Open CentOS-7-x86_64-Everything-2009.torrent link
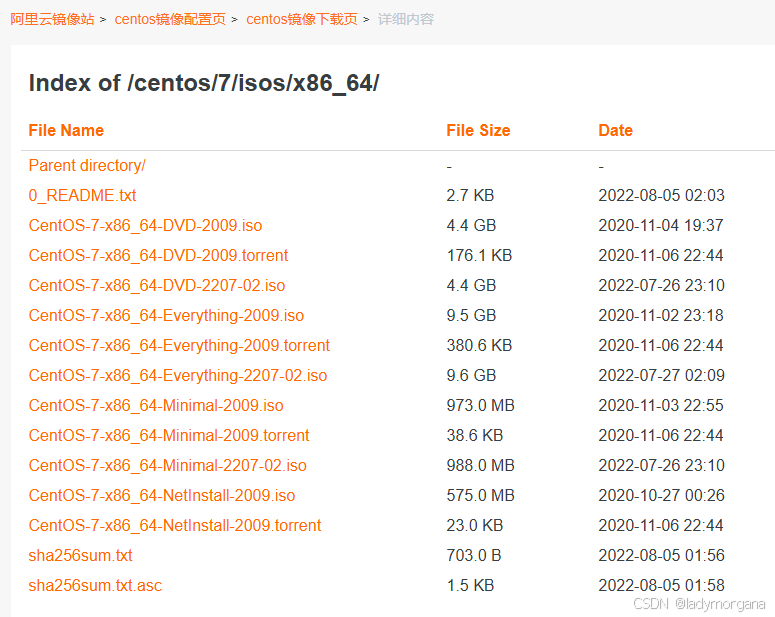 click(x=179, y=346)
